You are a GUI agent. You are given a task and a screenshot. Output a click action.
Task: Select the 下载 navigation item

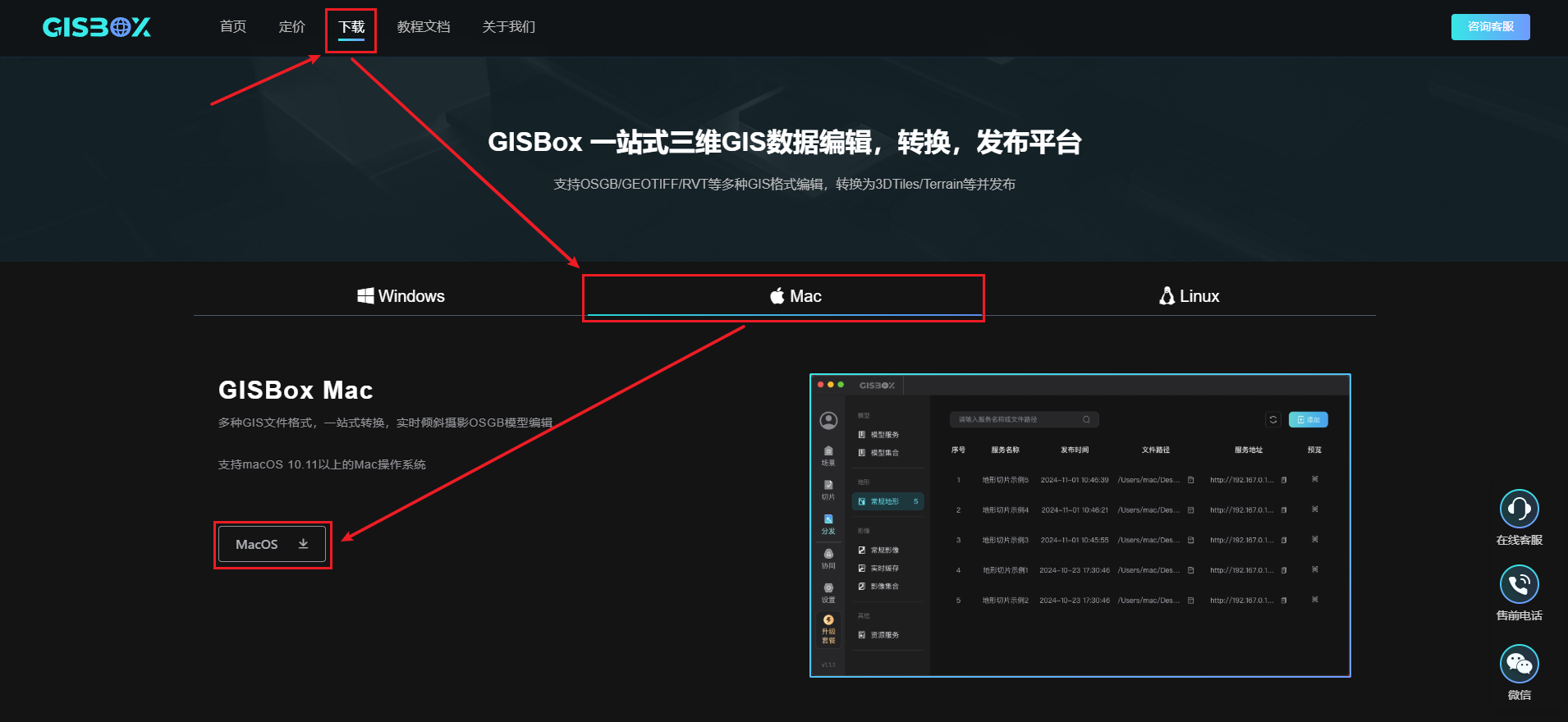pos(351,27)
